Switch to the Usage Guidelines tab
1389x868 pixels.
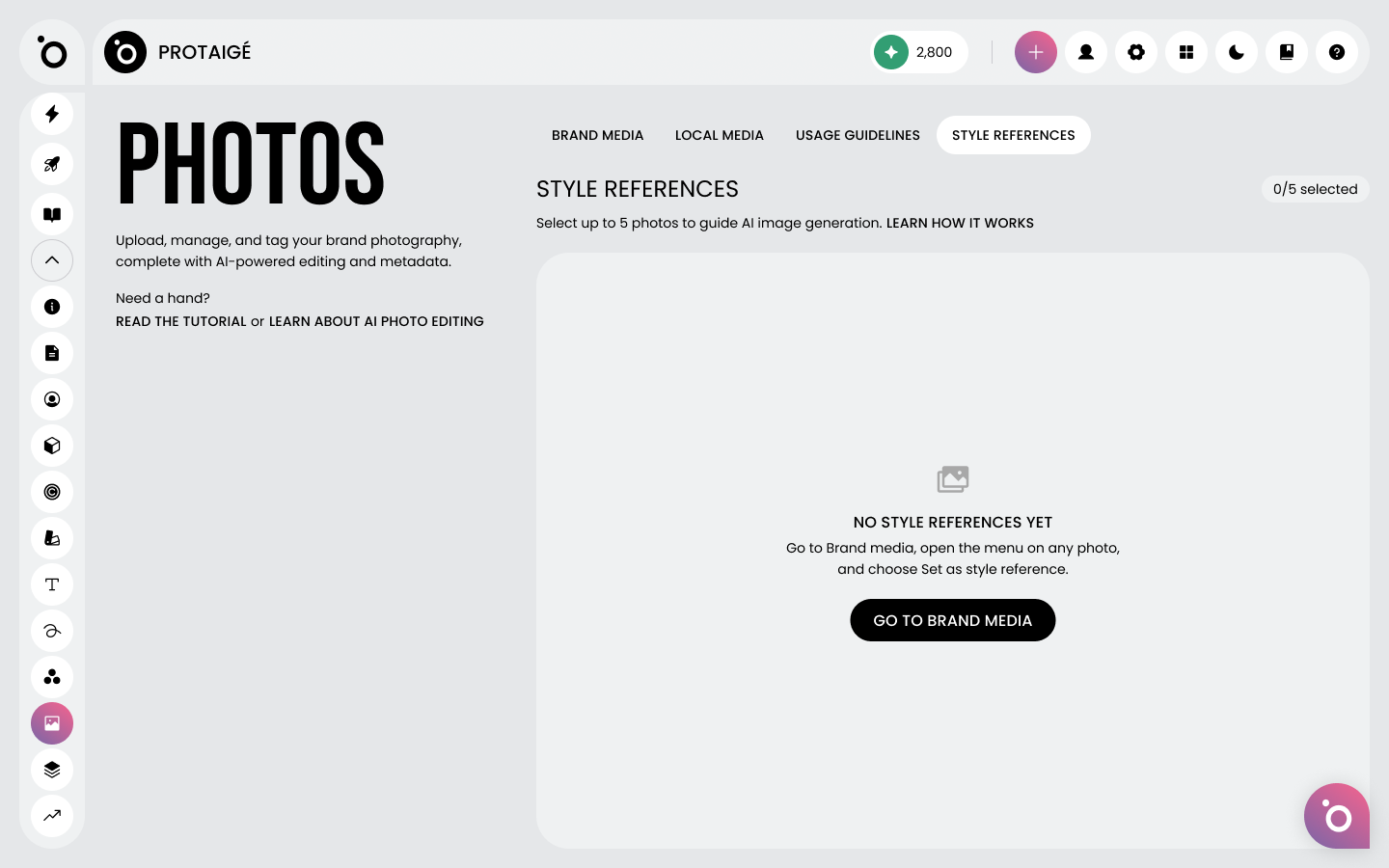(x=858, y=135)
